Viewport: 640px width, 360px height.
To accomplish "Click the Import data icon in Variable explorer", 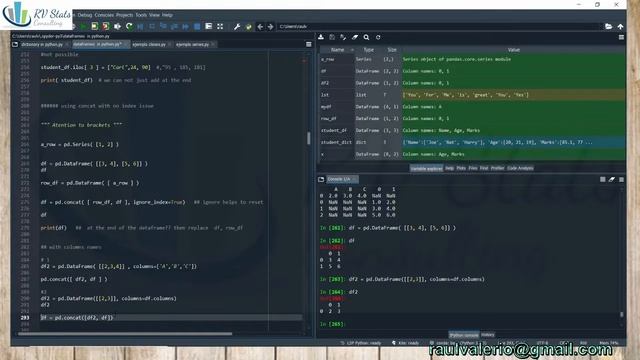I will 321,37.
